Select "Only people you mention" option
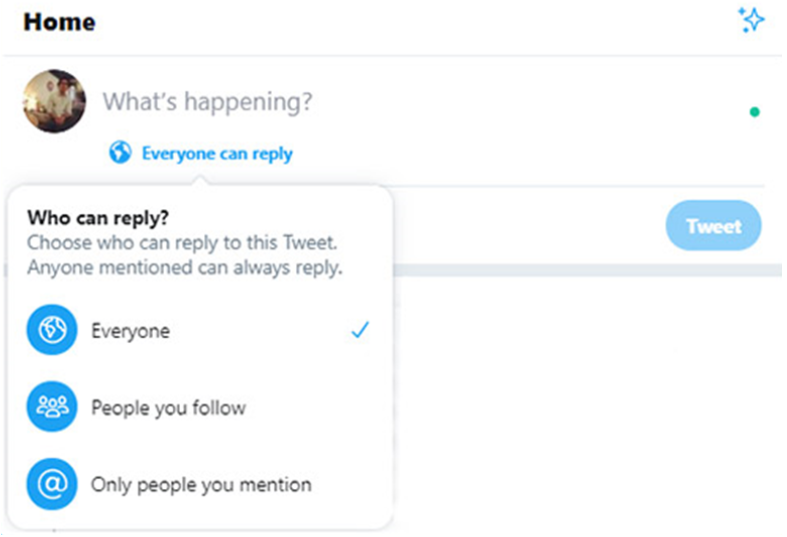This screenshot has width=787, height=537. pos(201,484)
